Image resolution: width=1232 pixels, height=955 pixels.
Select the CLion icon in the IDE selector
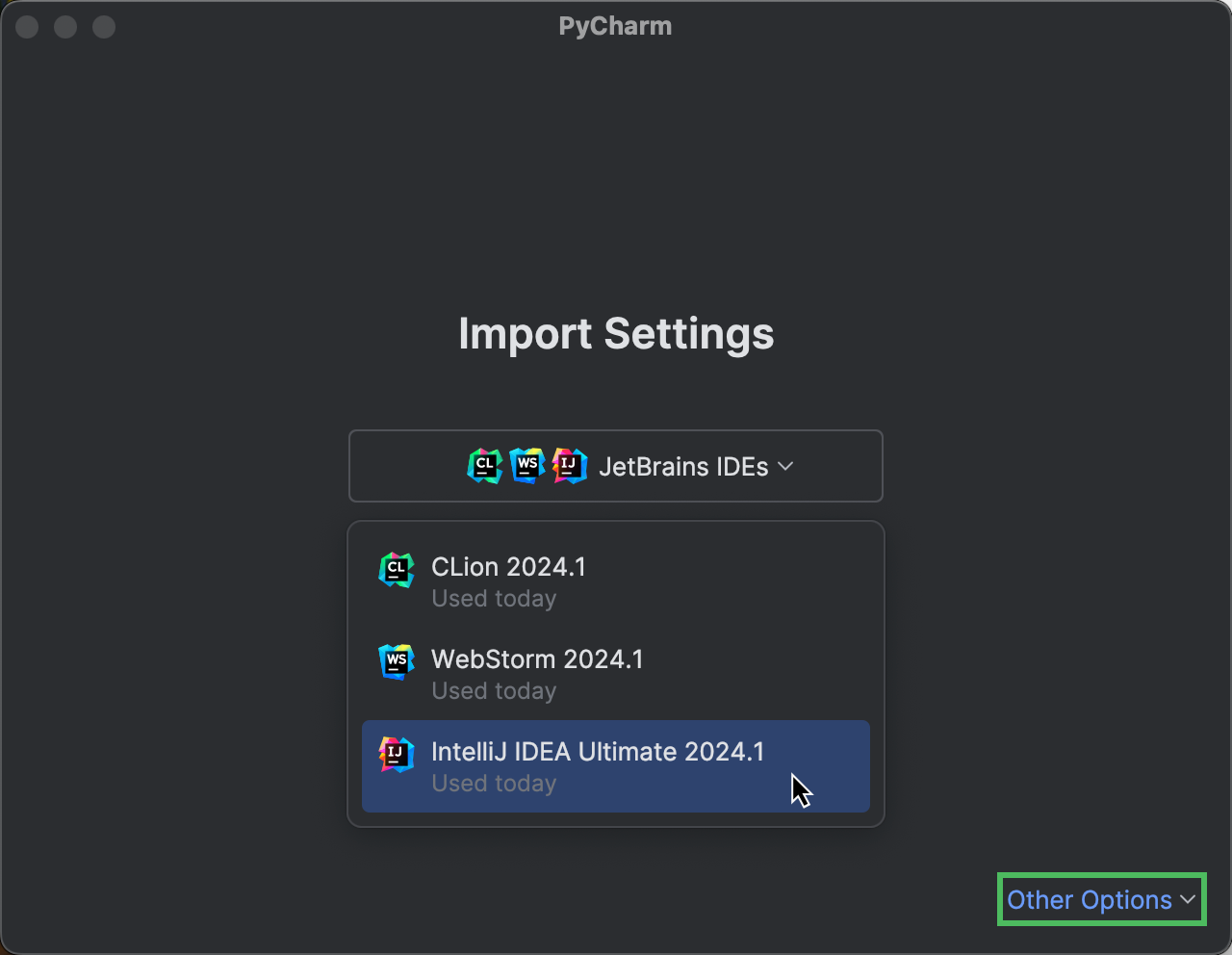485,466
